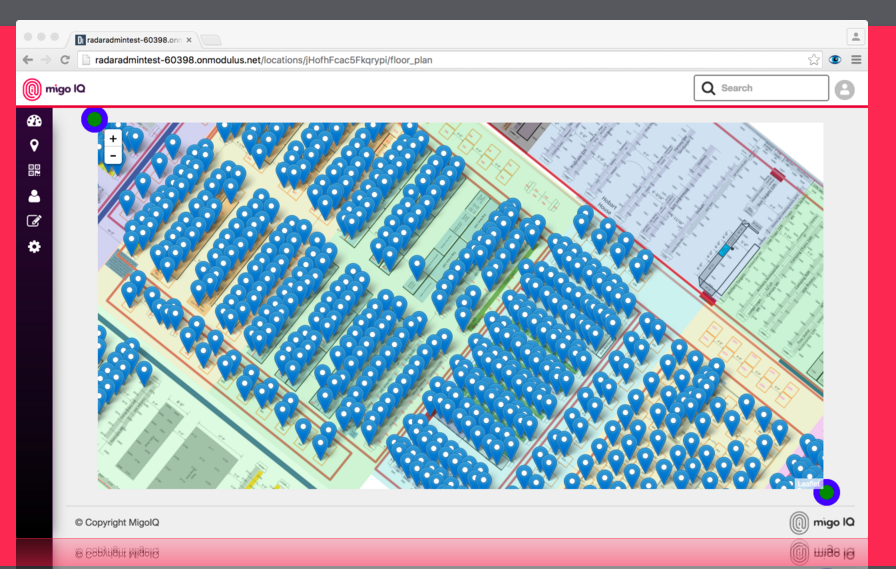Bookmark this page with the star icon
The image size is (896, 569).
(815, 60)
